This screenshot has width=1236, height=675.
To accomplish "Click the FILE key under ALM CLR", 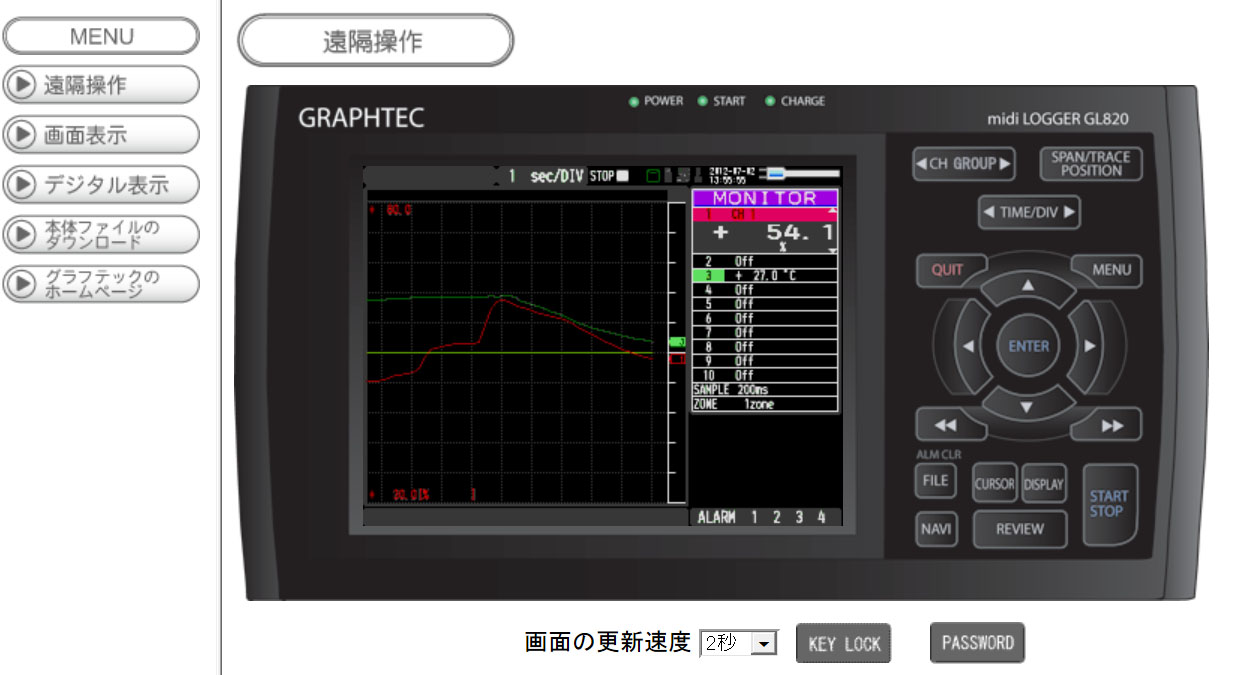I will pyautogui.click(x=935, y=481).
